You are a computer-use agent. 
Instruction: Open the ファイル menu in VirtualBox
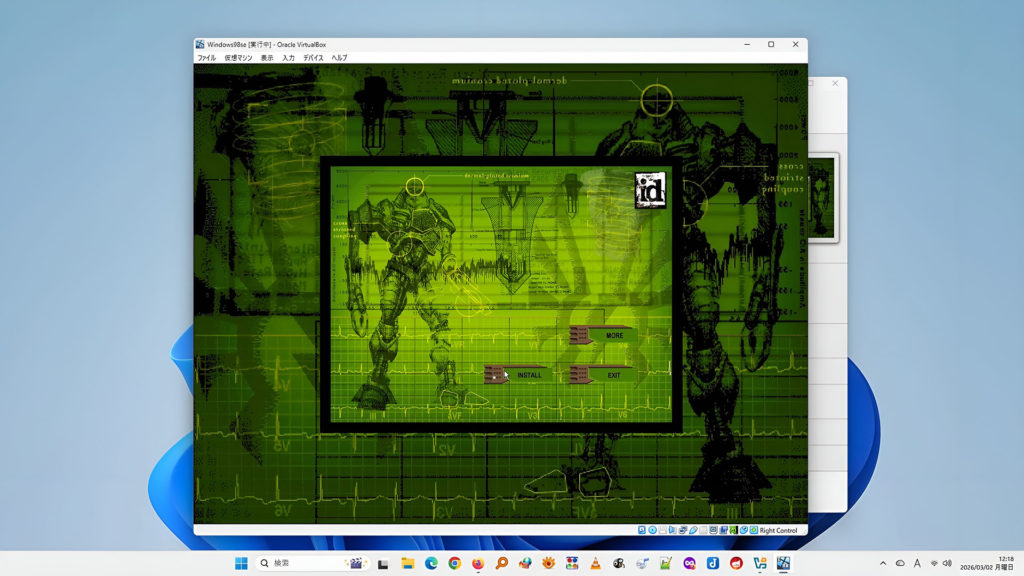click(206, 58)
